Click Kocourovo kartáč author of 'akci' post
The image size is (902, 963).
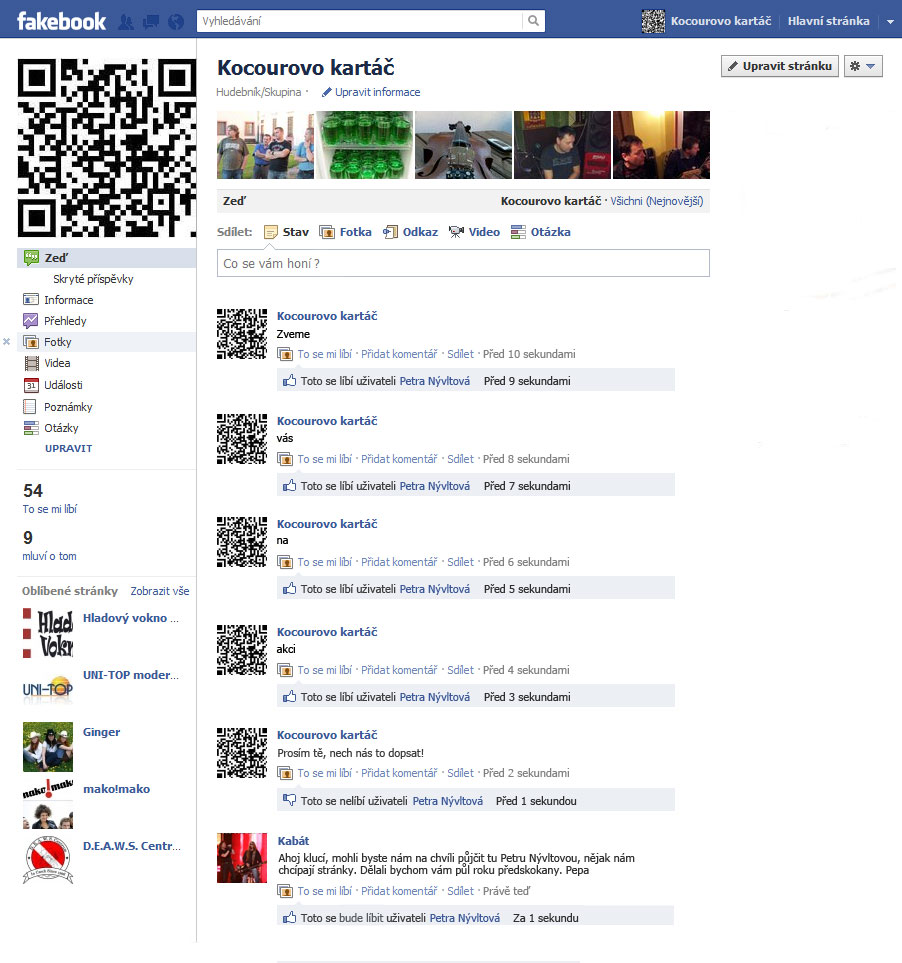327,632
